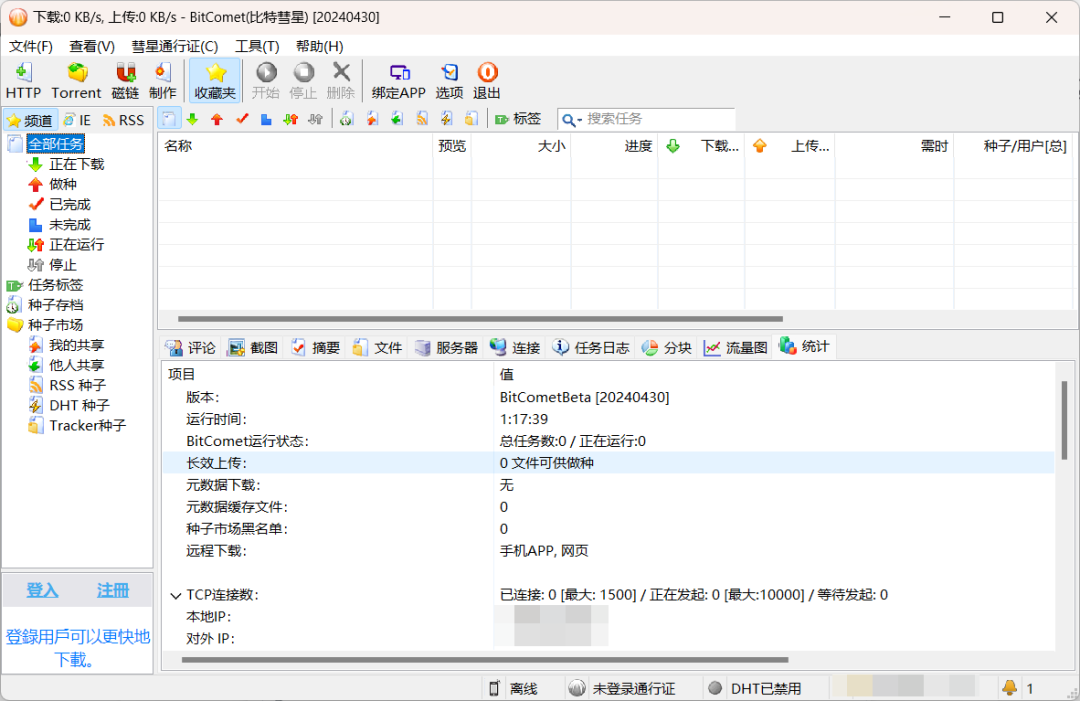The width and height of the screenshot is (1080, 701).
Task: Switch to the 评论 tab
Action: [x=191, y=348]
